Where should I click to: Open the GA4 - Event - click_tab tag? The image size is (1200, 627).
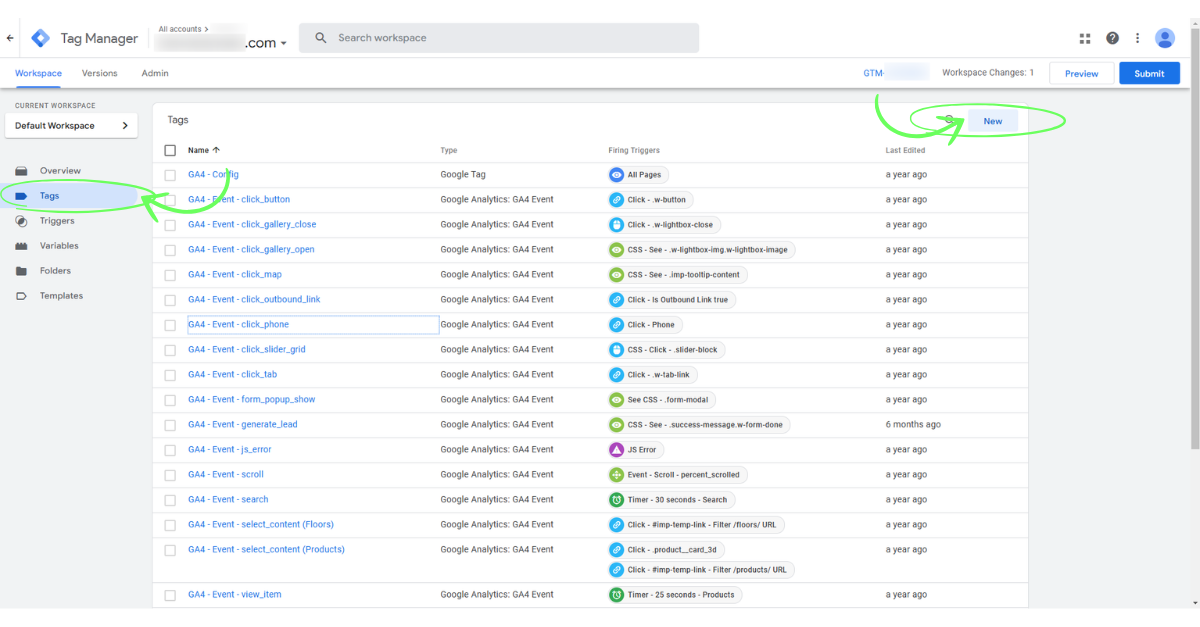[x=232, y=375]
